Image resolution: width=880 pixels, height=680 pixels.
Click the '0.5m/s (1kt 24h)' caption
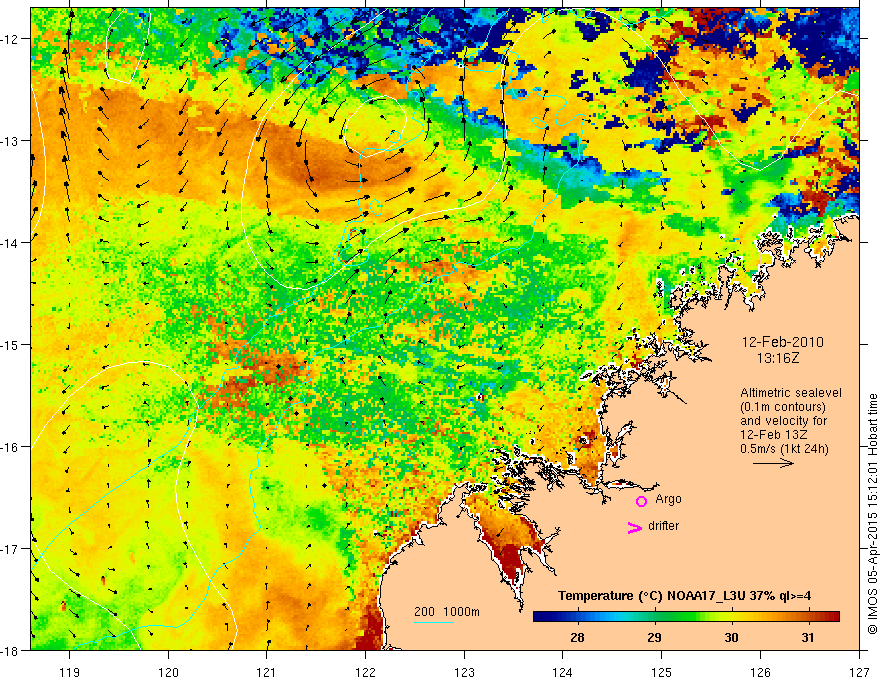784,448
